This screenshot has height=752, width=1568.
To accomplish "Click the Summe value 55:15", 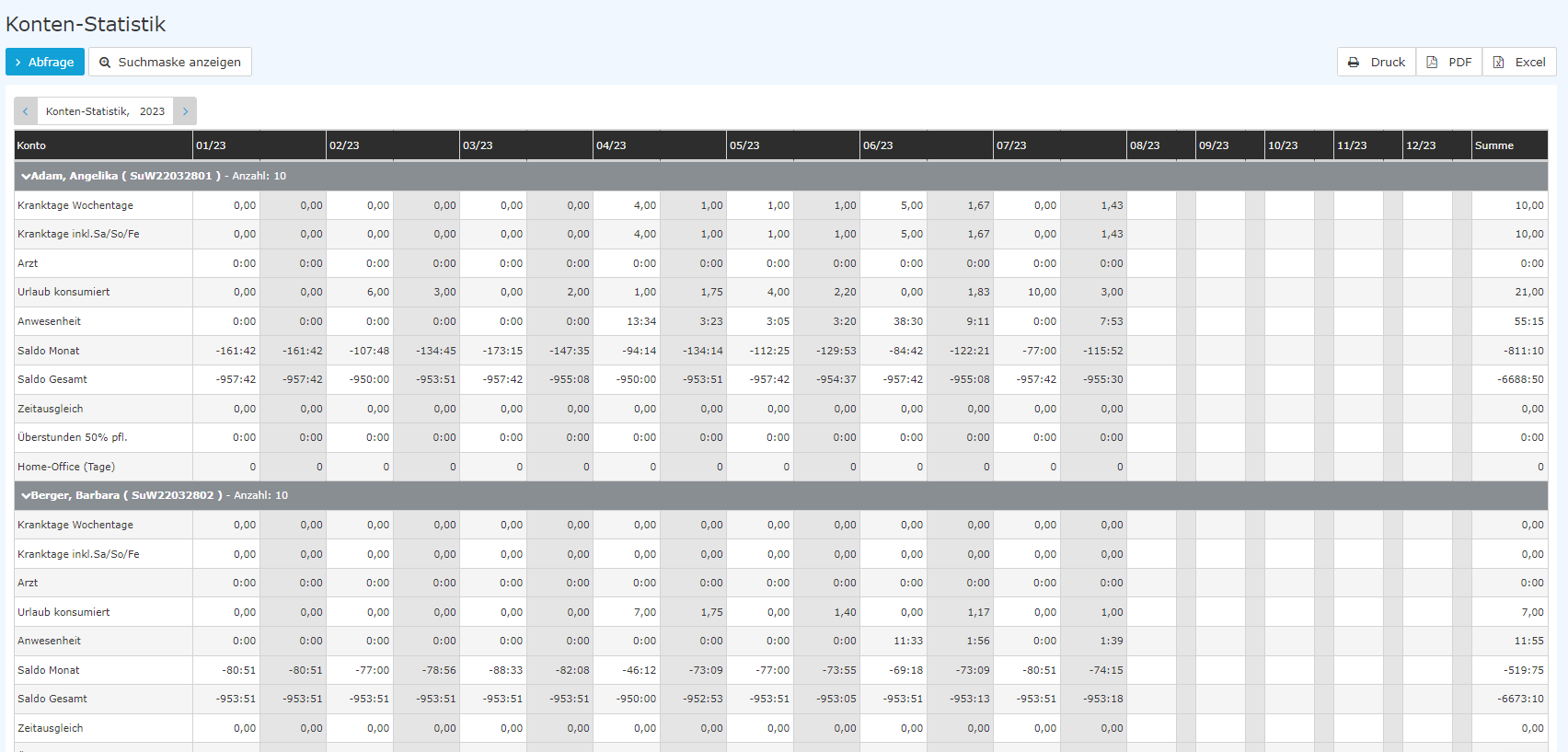I will (x=1529, y=321).
